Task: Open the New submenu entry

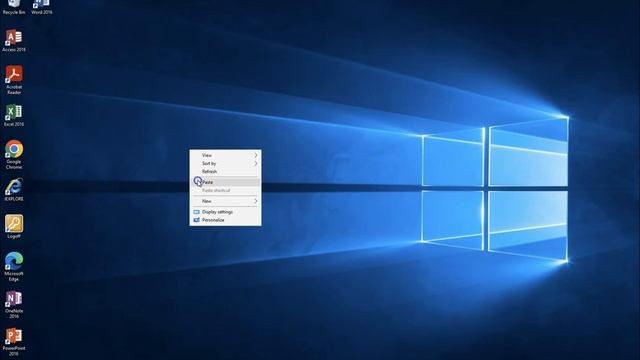Action: click(225, 201)
